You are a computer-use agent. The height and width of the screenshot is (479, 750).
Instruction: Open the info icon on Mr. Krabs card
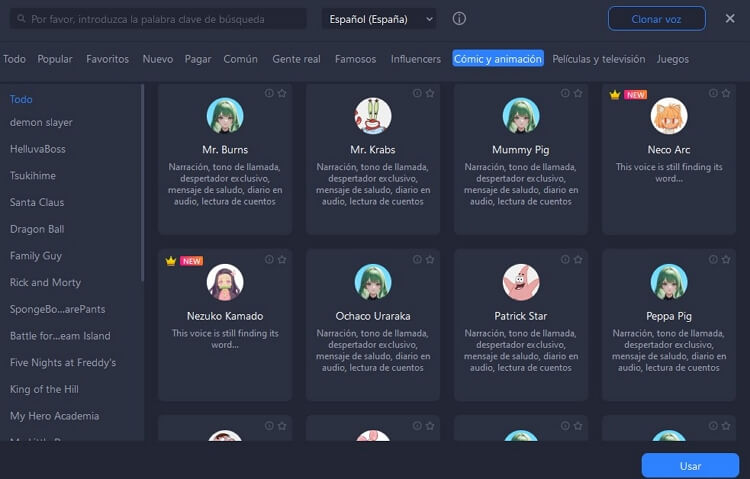[417, 93]
